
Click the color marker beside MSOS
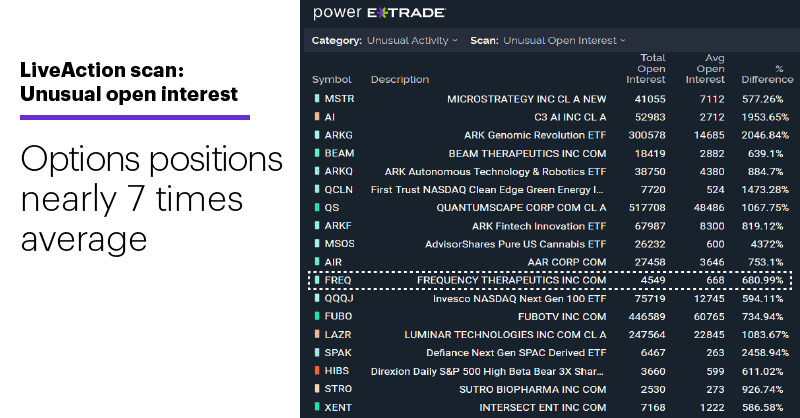tap(317, 243)
